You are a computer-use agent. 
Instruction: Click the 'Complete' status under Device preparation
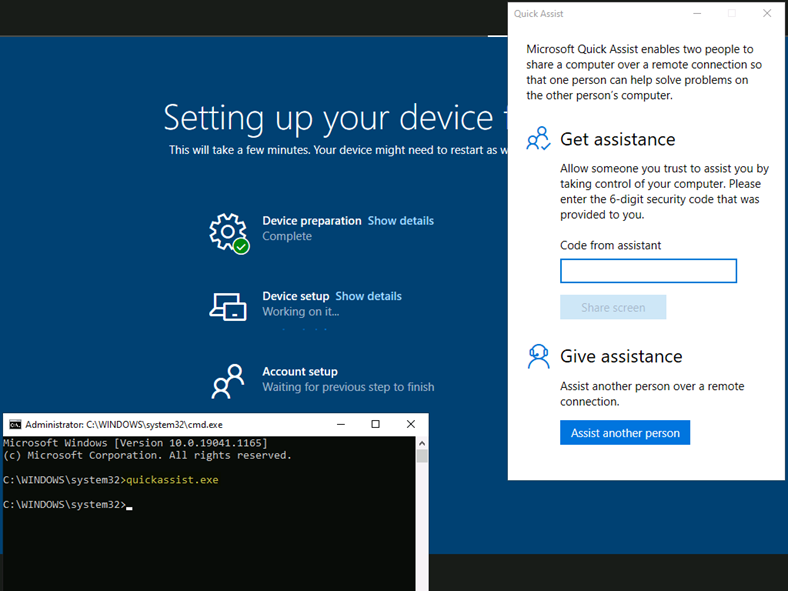pos(287,236)
